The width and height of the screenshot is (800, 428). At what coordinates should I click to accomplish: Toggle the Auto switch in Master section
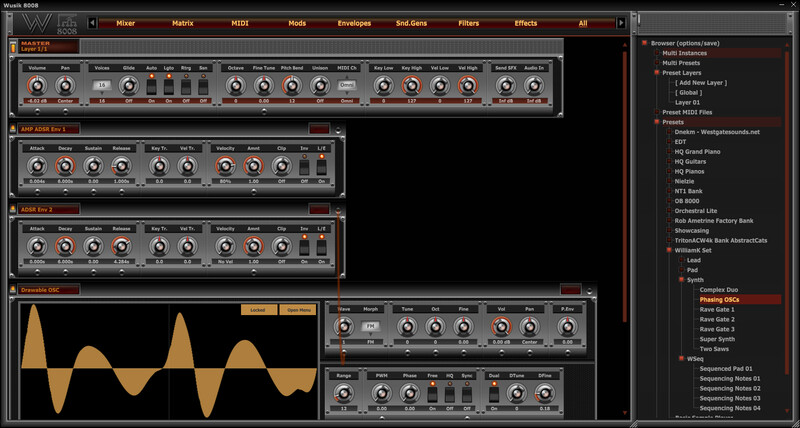click(x=152, y=87)
